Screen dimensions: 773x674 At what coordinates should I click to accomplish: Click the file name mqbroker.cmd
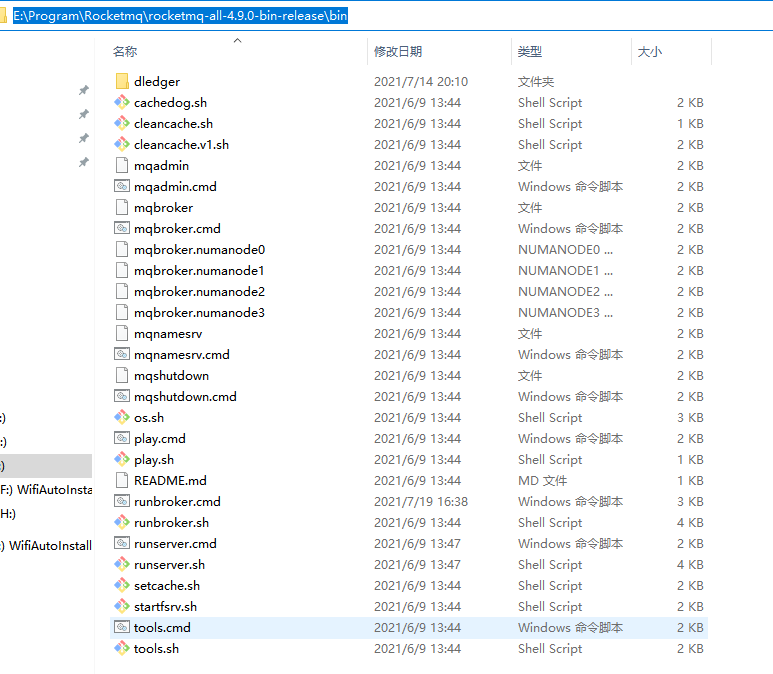point(177,228)
